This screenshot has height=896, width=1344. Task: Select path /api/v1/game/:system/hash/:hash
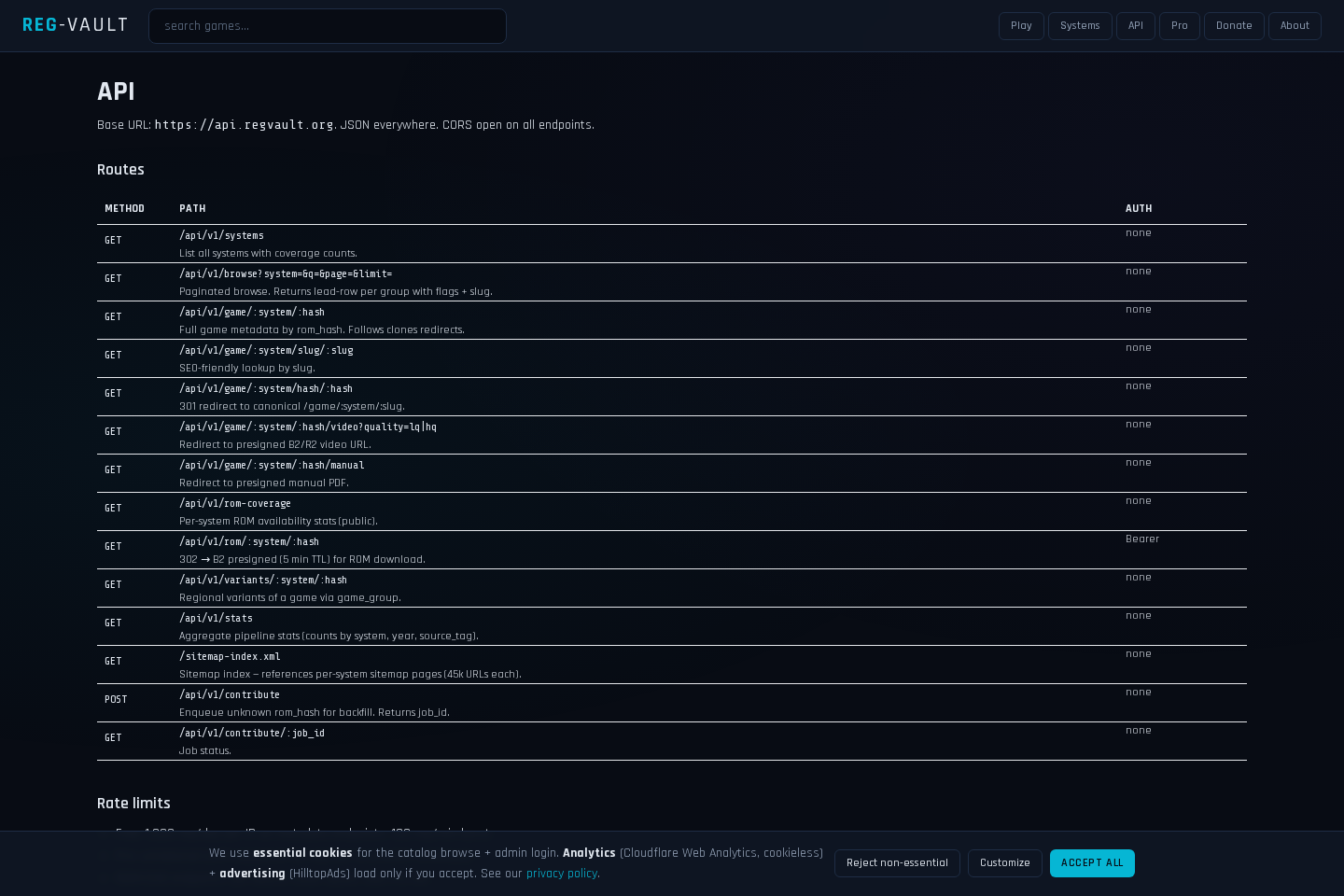[266, 389]
